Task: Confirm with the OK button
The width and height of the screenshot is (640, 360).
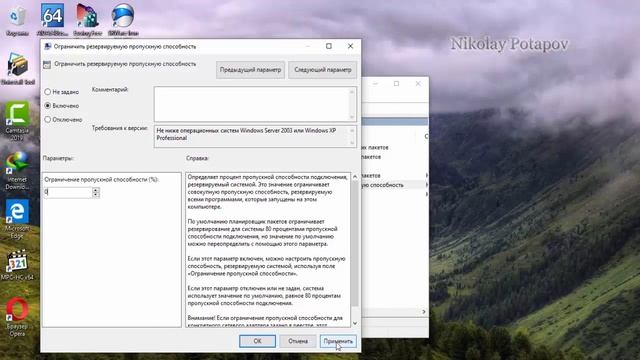Action: coord(257,341)
